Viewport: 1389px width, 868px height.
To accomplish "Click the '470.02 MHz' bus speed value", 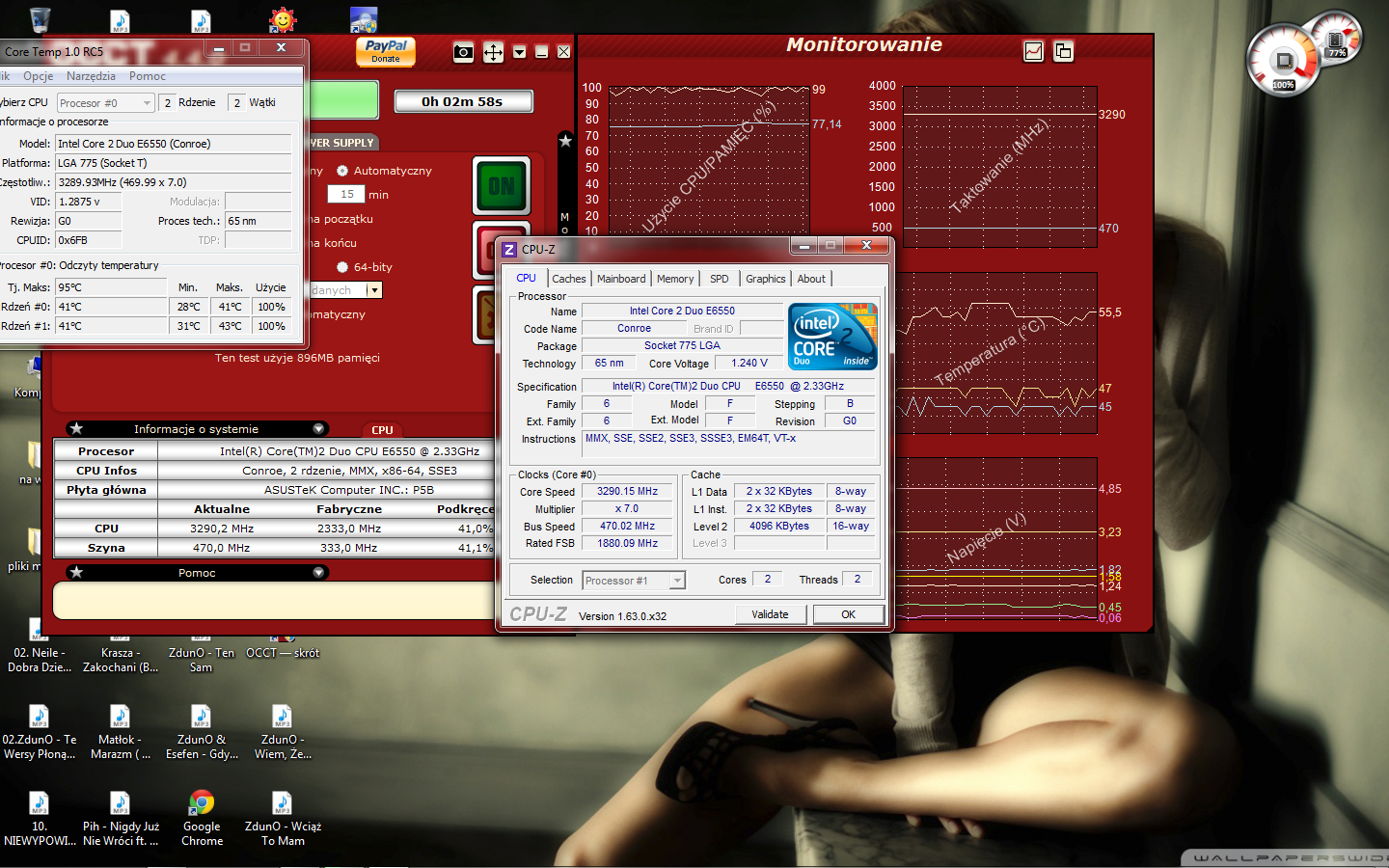I will (627, 527).
